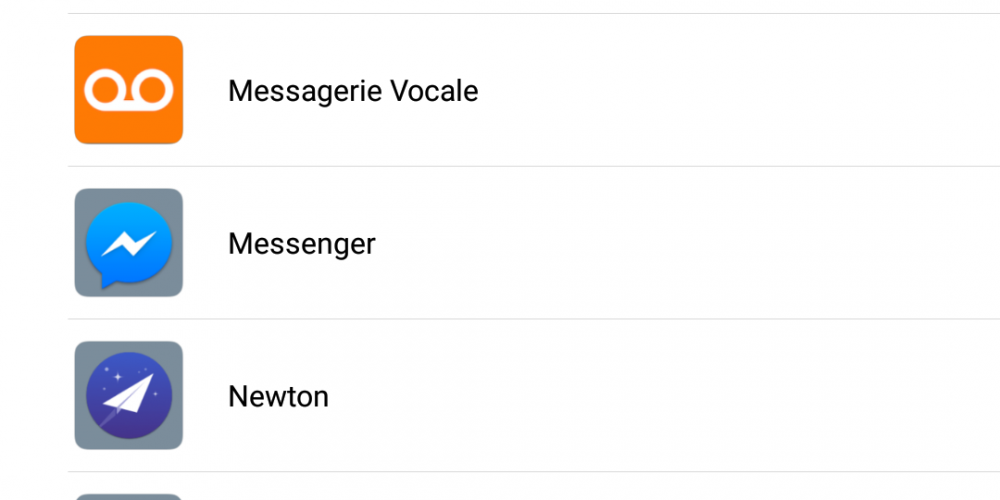Choose the "Messenger" text label
1000x500 pixels.
(302, 244)
